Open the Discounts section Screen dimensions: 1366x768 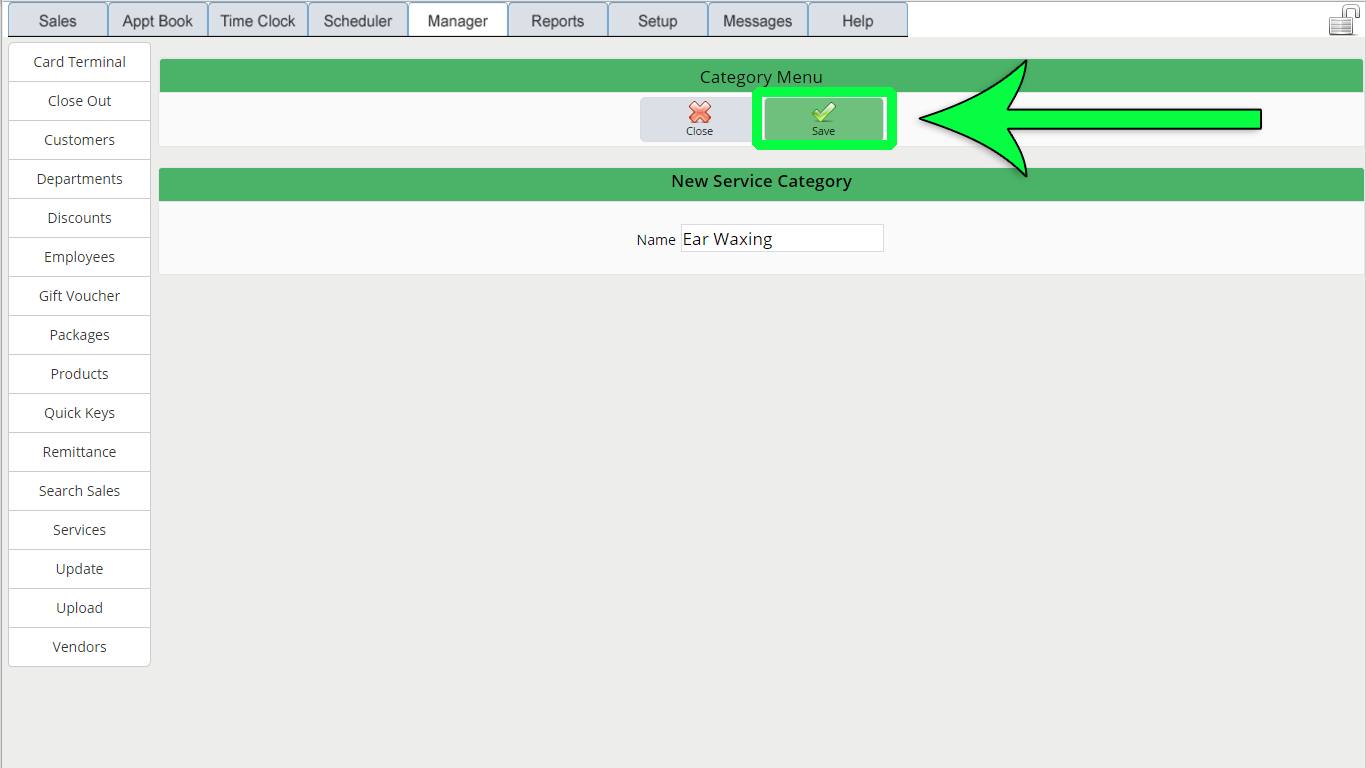click(x=79, y=218)
